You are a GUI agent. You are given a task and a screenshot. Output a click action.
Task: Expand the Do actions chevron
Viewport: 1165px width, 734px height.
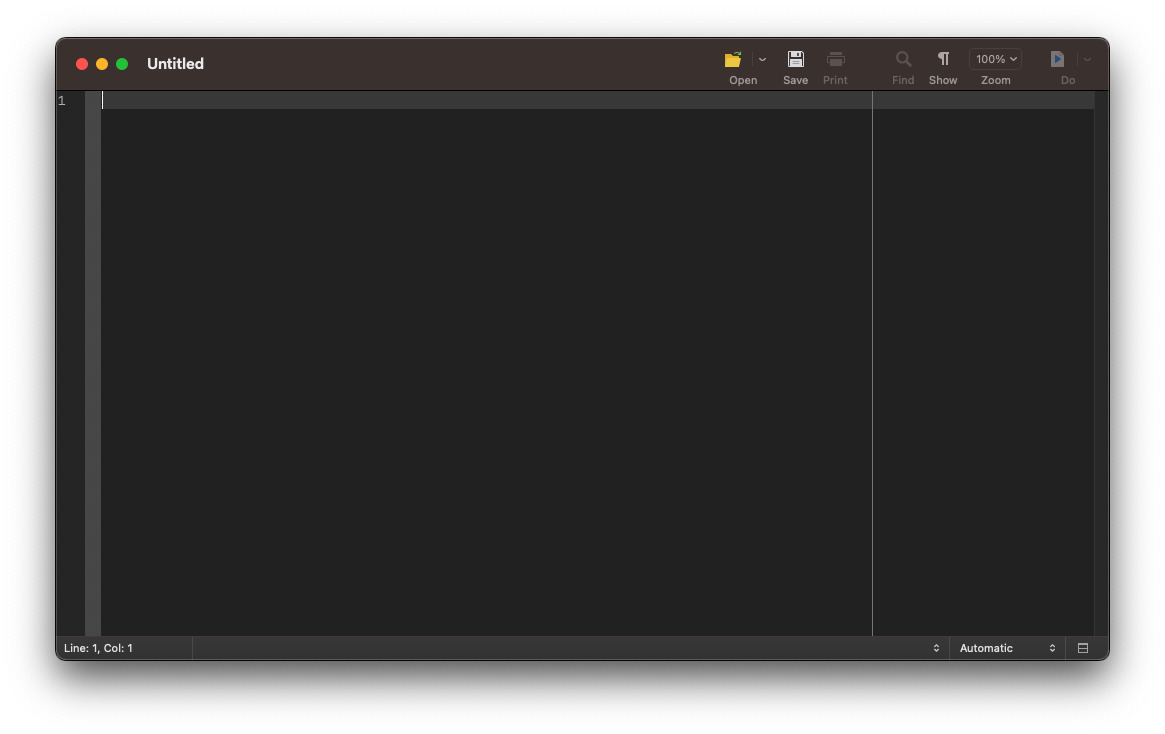coord(1087,59)
